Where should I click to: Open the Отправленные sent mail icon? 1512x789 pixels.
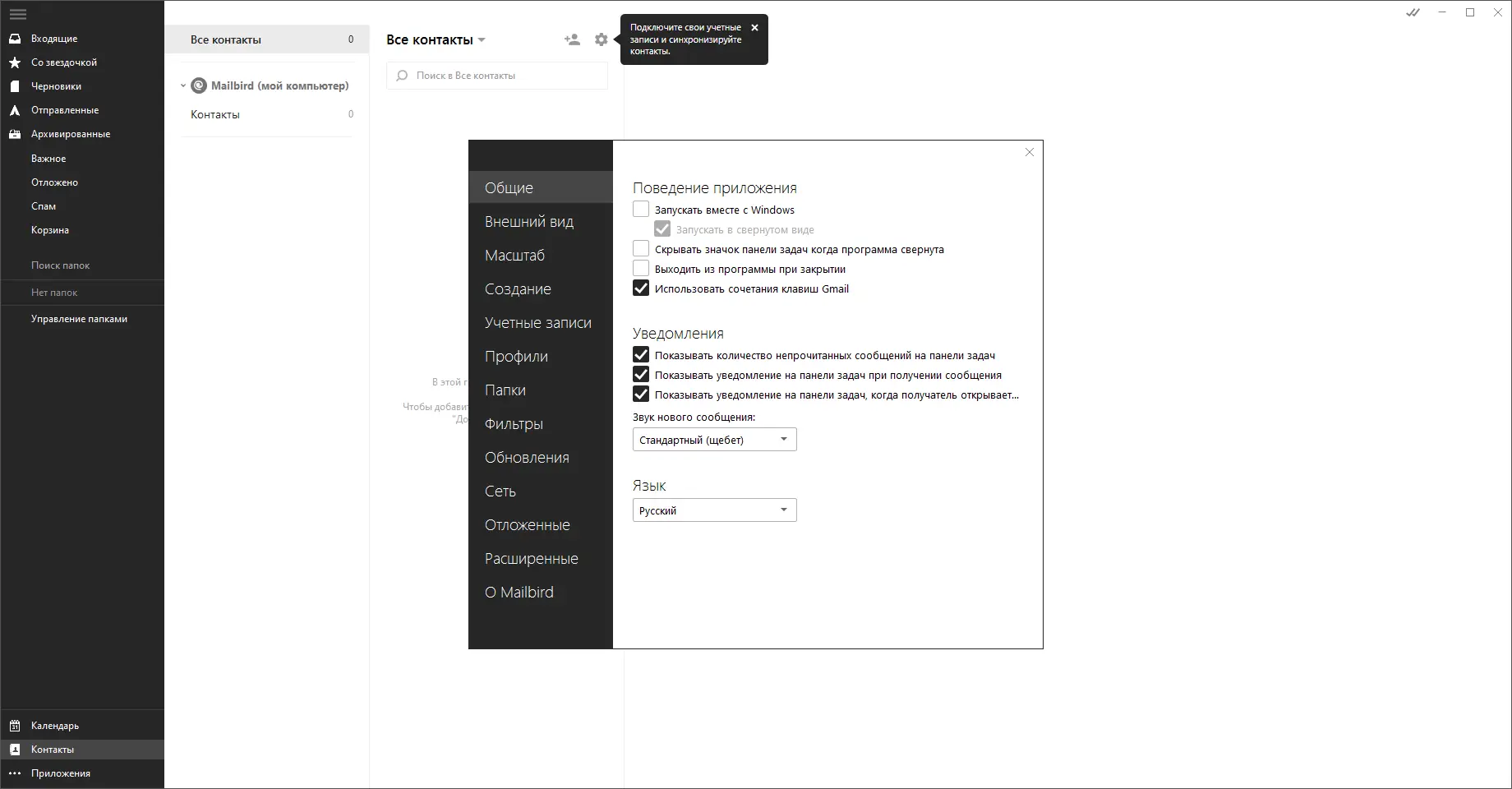click(15, 109)
